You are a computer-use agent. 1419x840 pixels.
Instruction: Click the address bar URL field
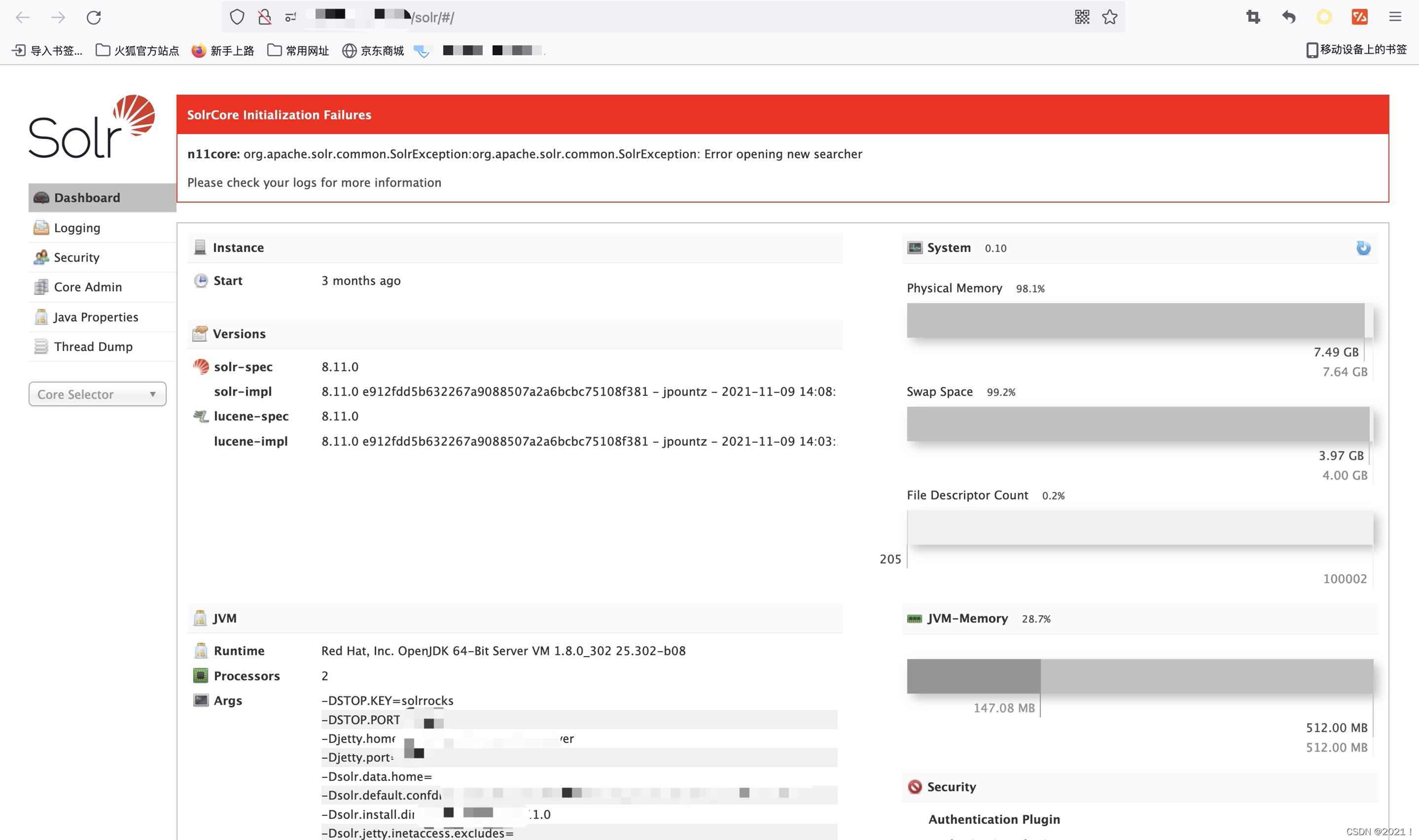(x=674, y=17)
